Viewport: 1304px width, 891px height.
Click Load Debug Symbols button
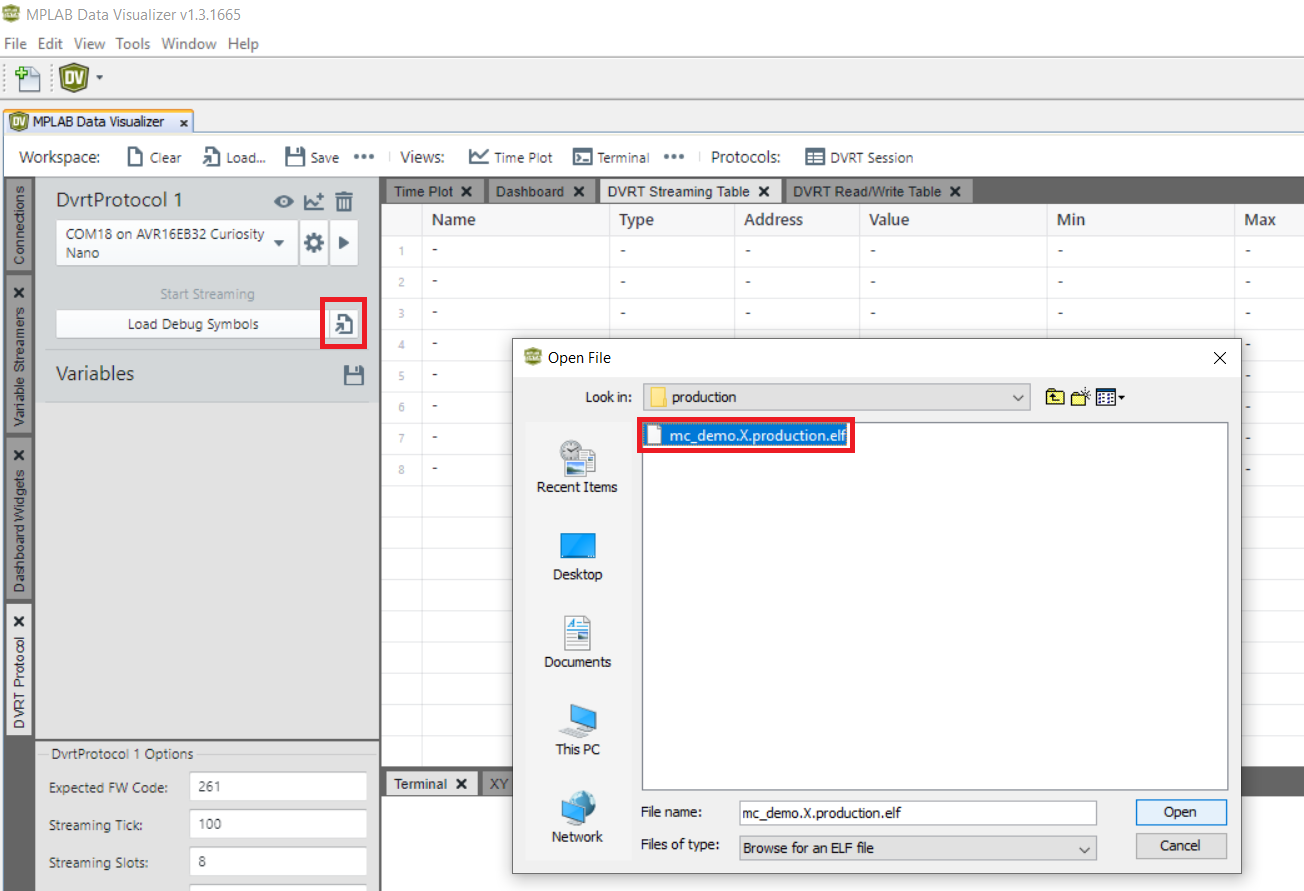[192, 324]
